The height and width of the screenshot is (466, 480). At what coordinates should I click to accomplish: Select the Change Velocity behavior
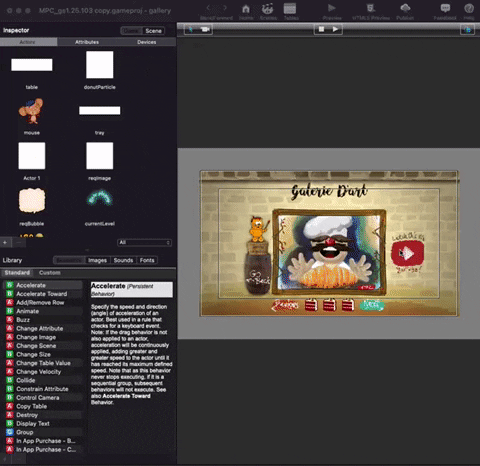(43, 372)
